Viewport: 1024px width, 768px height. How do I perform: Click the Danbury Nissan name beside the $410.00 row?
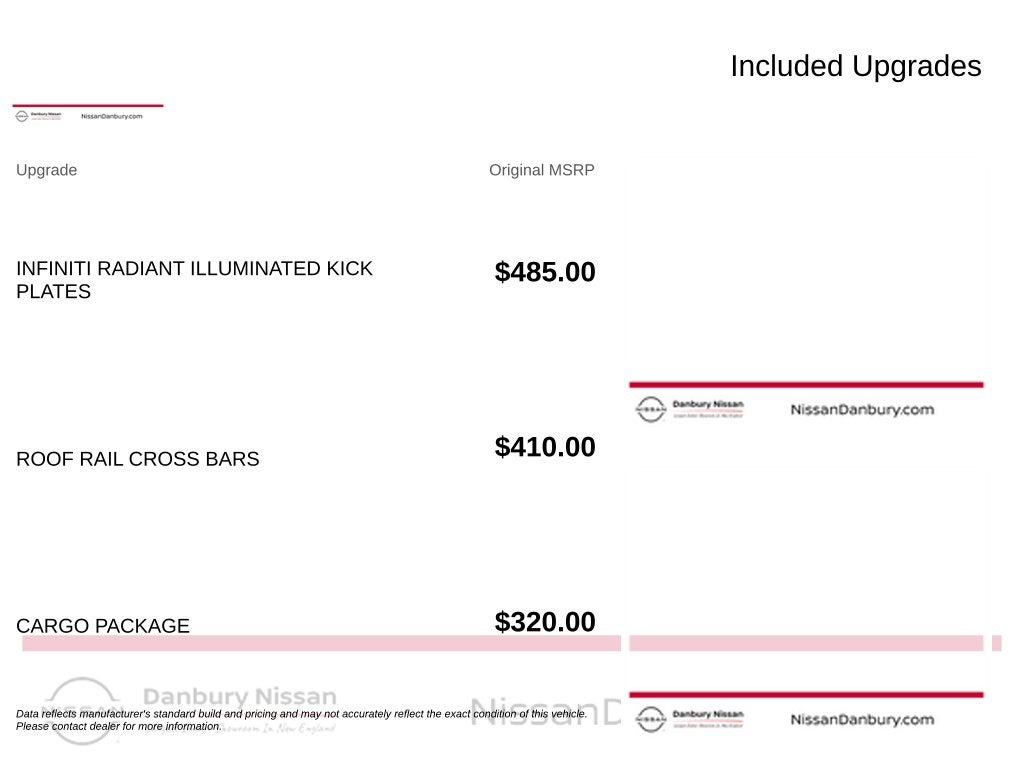[708, 404]
